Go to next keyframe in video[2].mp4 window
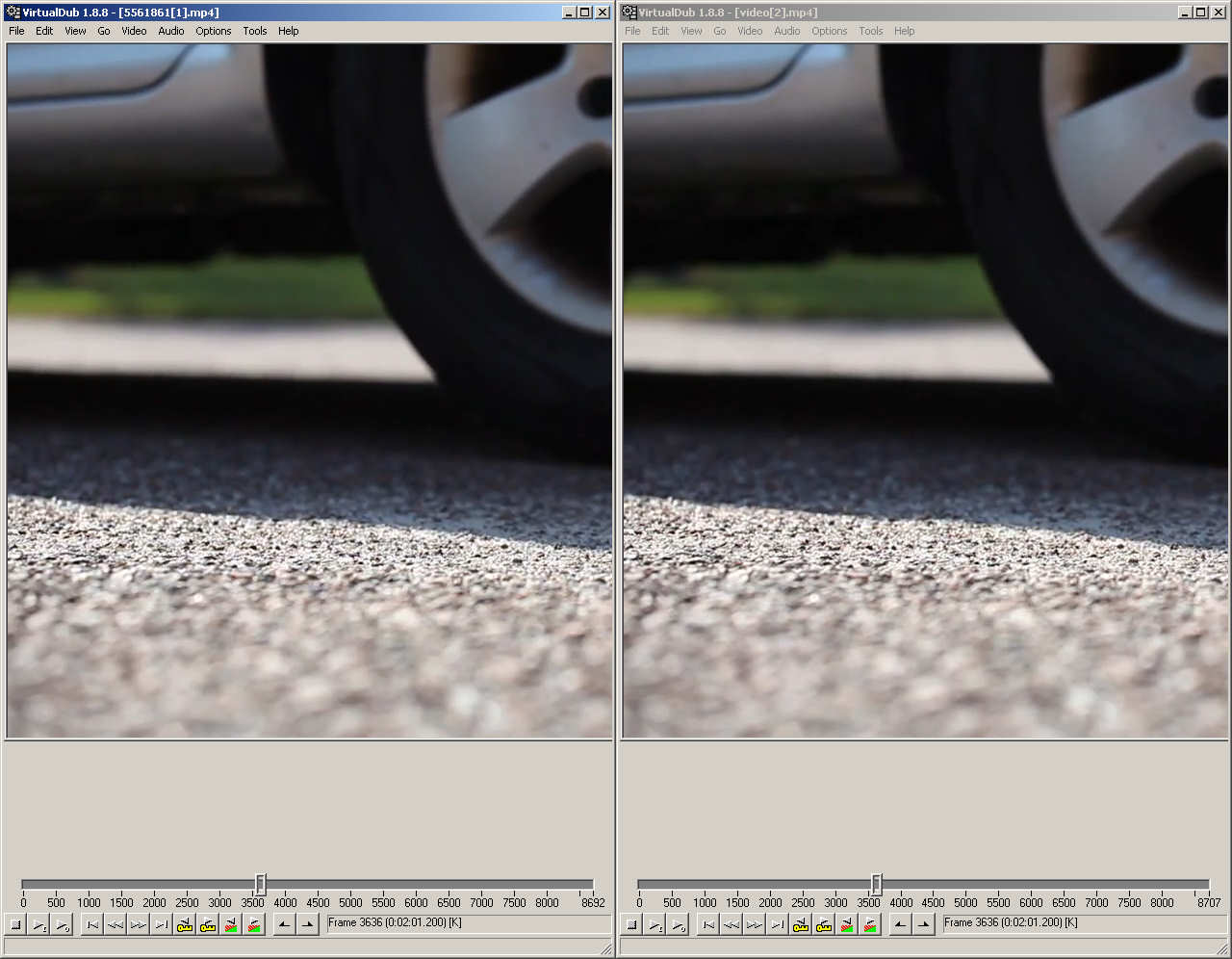 824,925
